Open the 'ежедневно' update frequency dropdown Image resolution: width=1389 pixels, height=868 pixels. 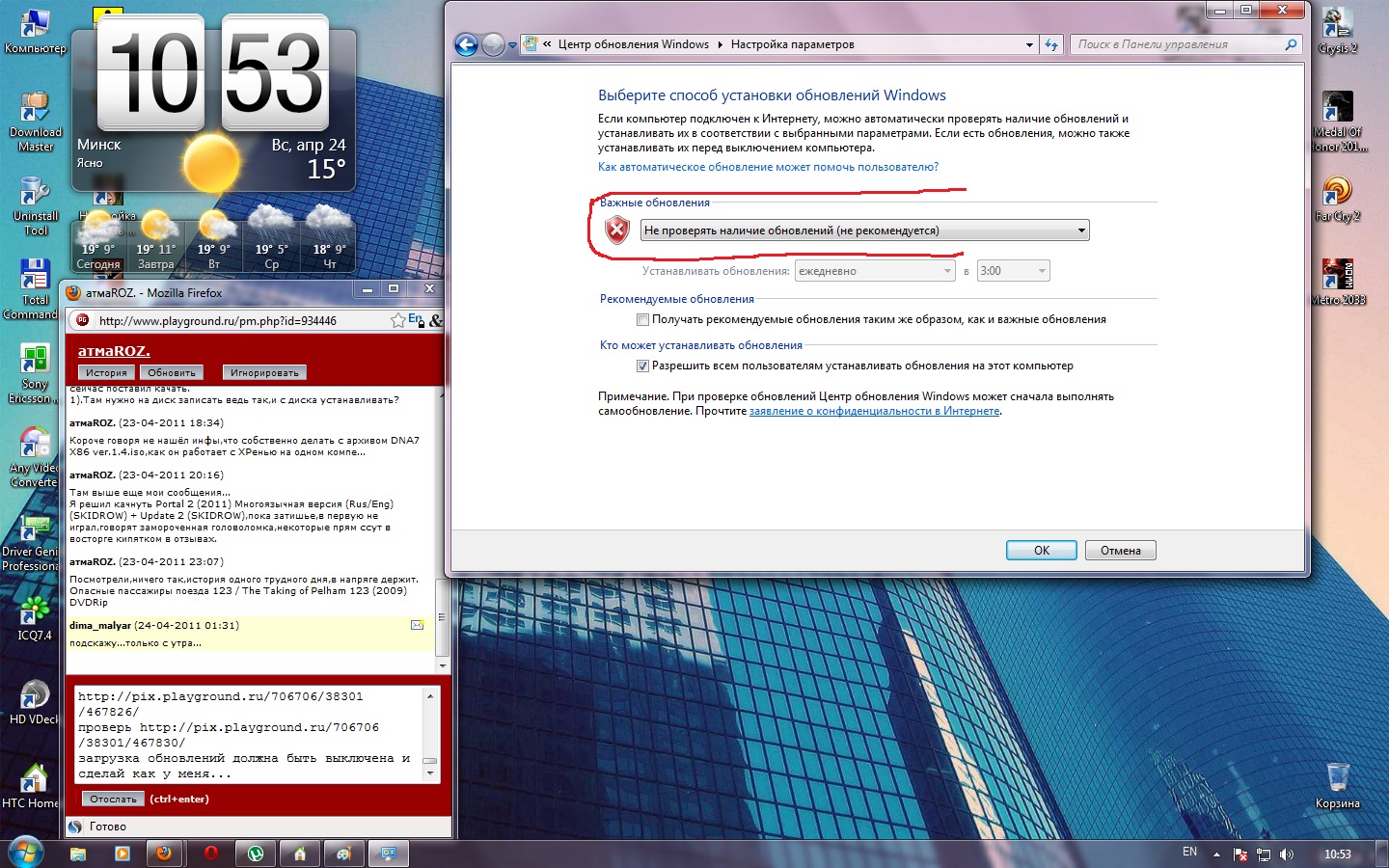click(x=875, y=271)
